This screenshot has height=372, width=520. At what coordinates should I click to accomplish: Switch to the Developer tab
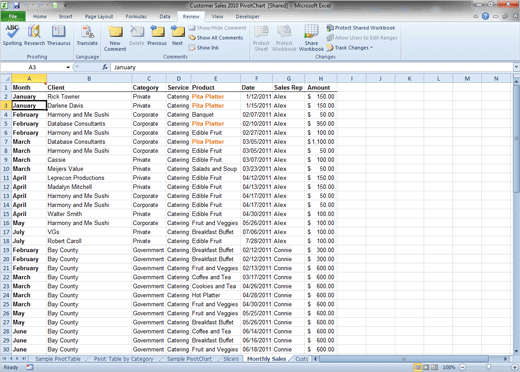pos(247,16)
